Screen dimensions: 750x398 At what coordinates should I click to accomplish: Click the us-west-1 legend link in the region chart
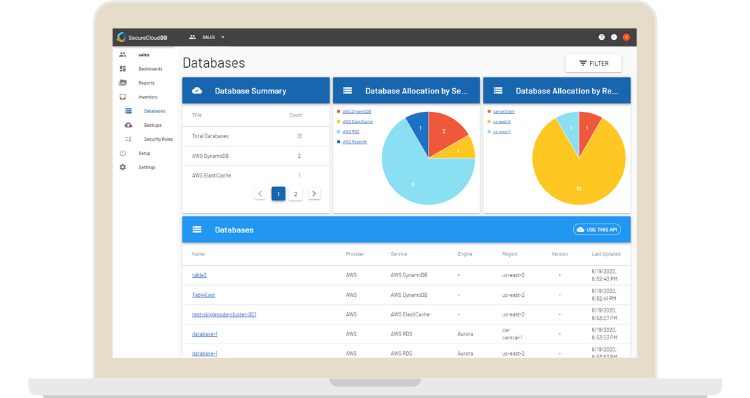tap(502, 132)
